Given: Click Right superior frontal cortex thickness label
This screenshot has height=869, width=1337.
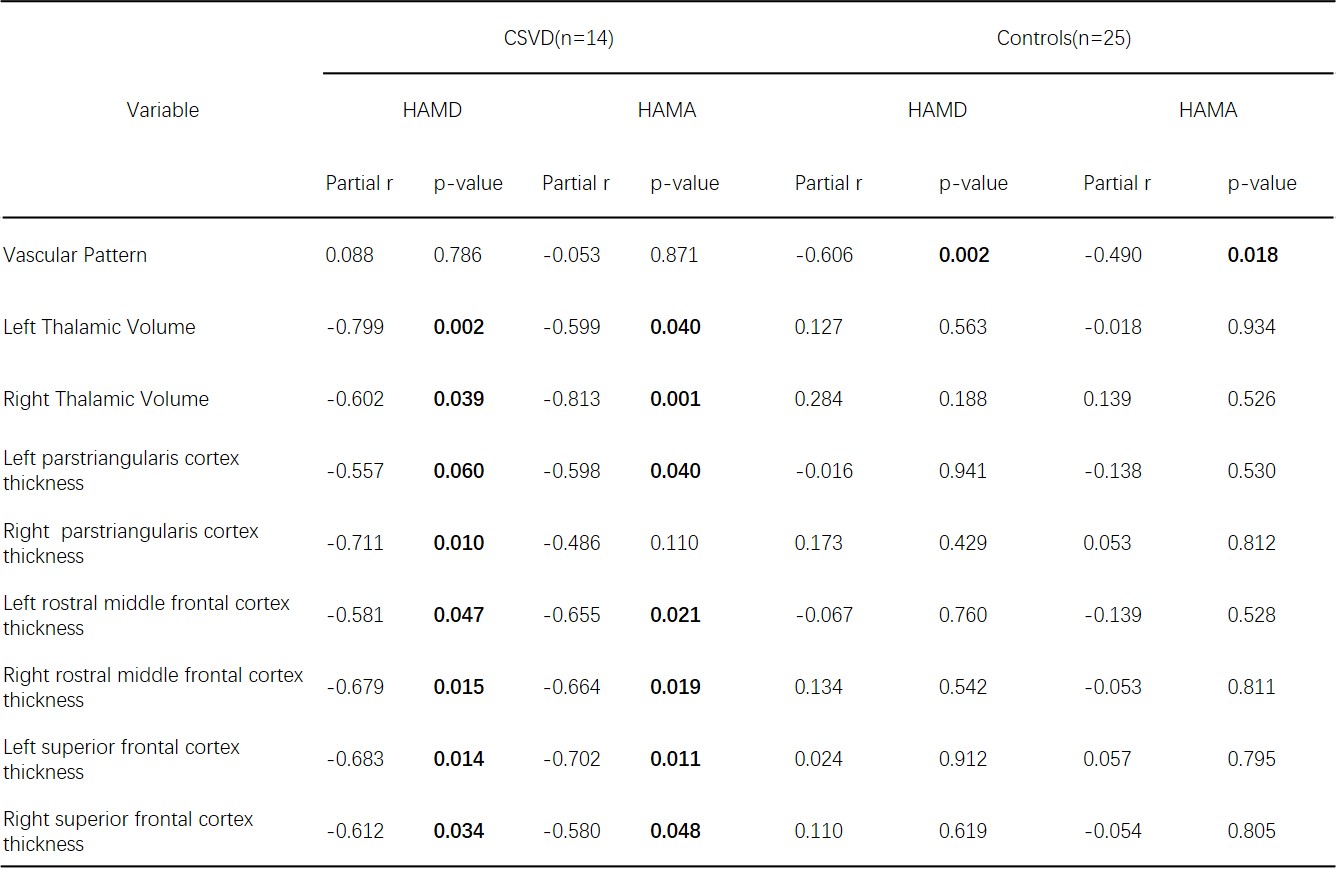Looking at the screenshot, I should point(128,830).
